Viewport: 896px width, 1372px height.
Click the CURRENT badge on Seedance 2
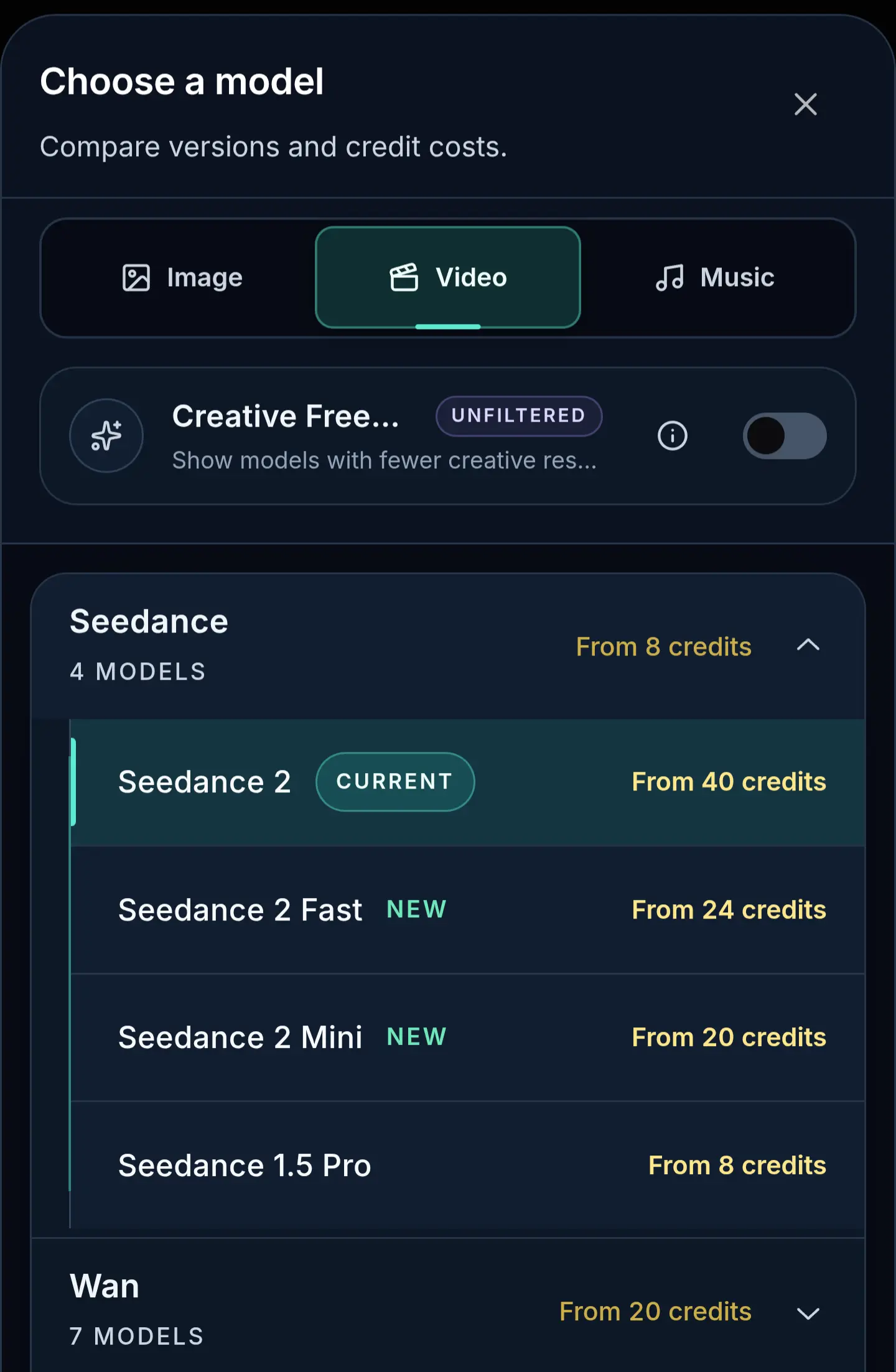[395, 782]
